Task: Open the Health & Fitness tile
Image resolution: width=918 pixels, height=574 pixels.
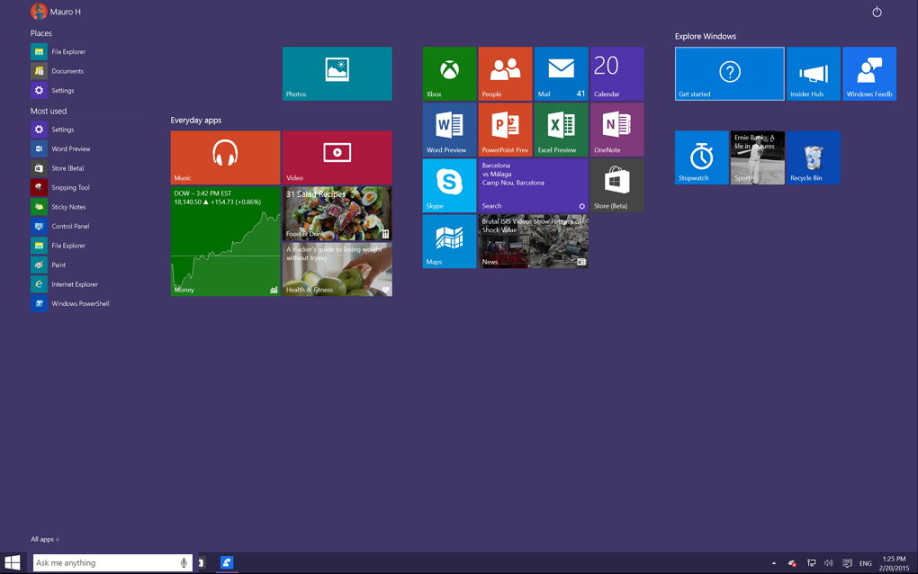Action: point(337,269)
